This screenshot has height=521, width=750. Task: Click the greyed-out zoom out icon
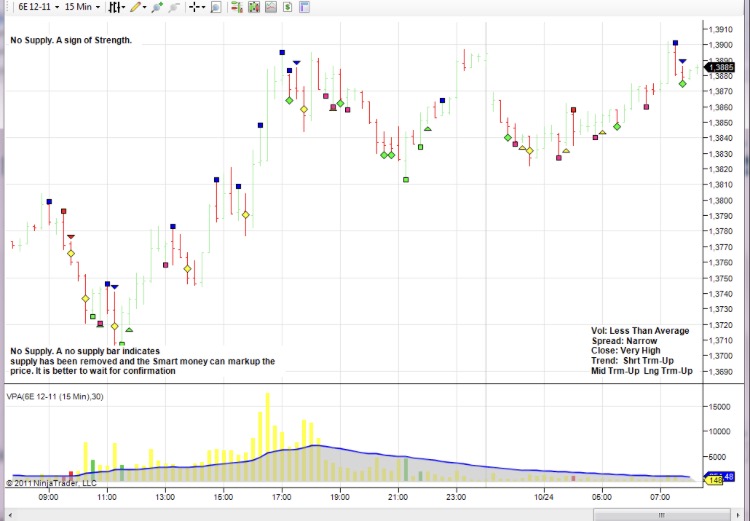pos(174,7)
